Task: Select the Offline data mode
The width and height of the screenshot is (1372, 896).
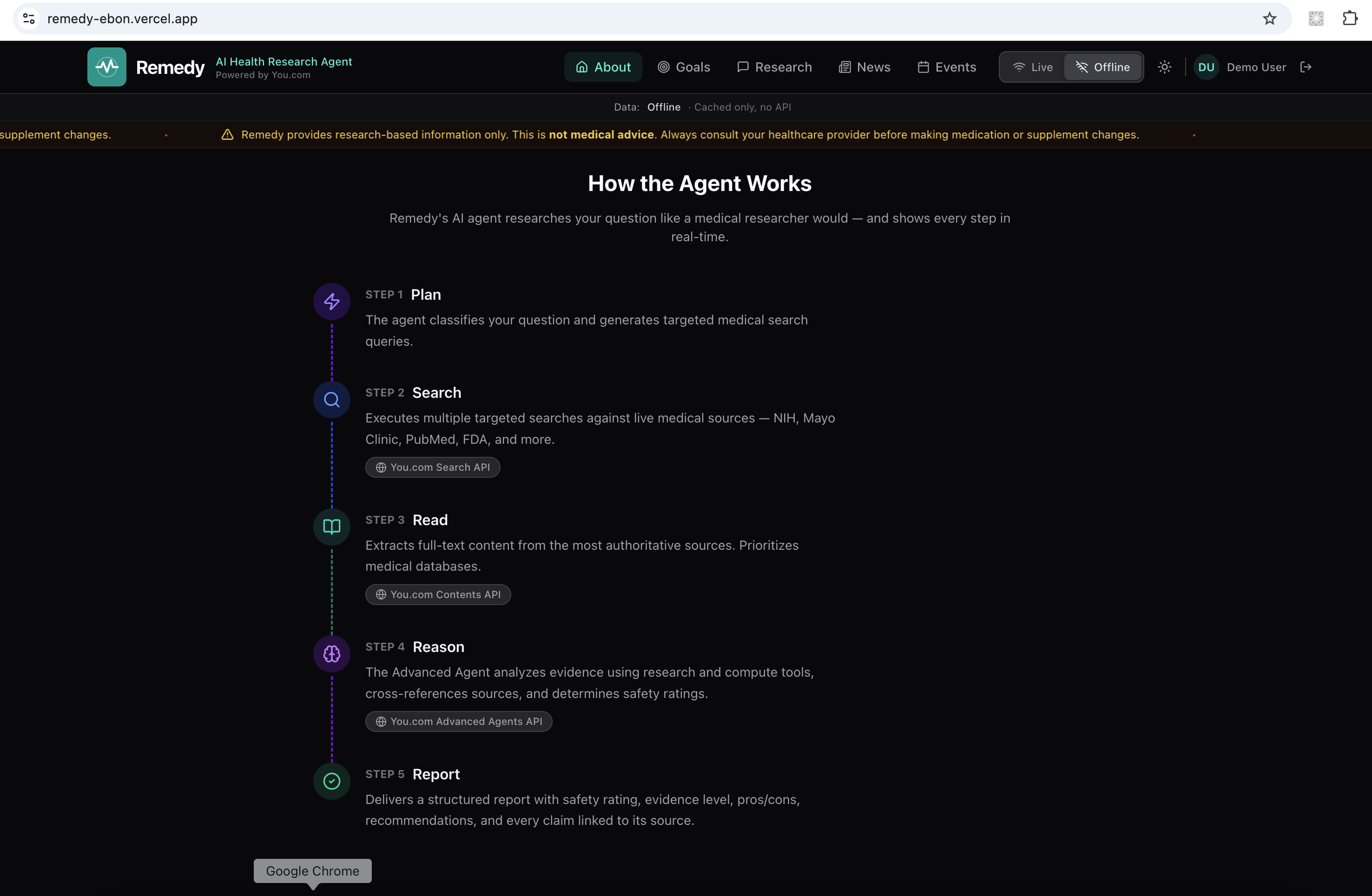Action: pyautogui.click(x=1102, y=67)
